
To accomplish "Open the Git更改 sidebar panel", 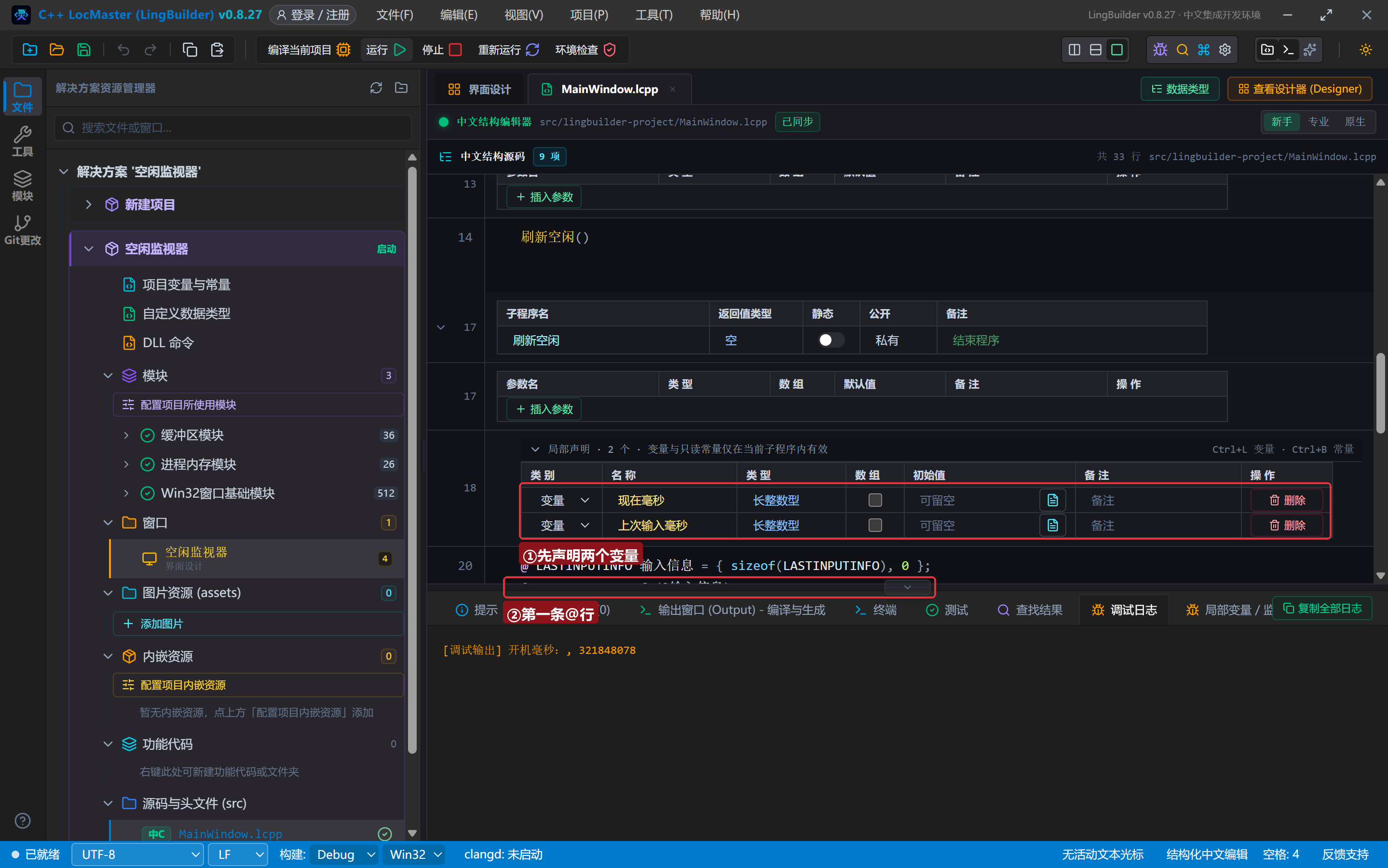I will tap(22, 230).
